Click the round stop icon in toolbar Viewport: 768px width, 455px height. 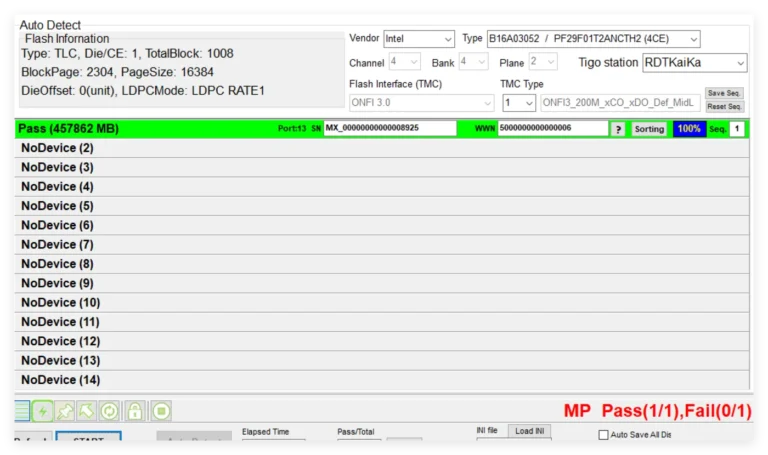(161, 411)
